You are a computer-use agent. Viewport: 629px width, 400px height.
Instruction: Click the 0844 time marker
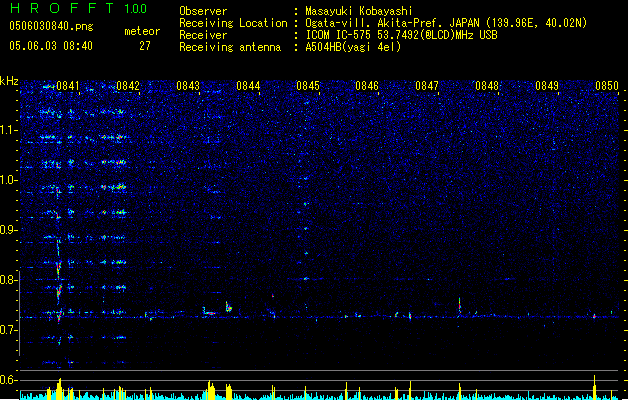tap(248, 86)
